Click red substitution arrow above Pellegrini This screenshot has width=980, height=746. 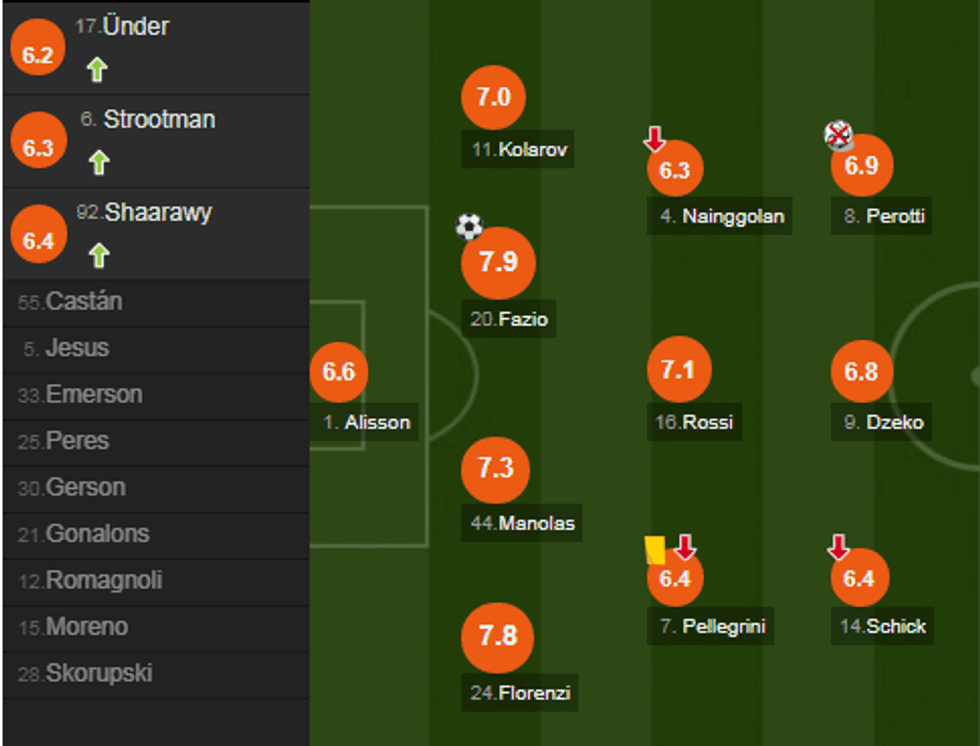pos(685,547)
